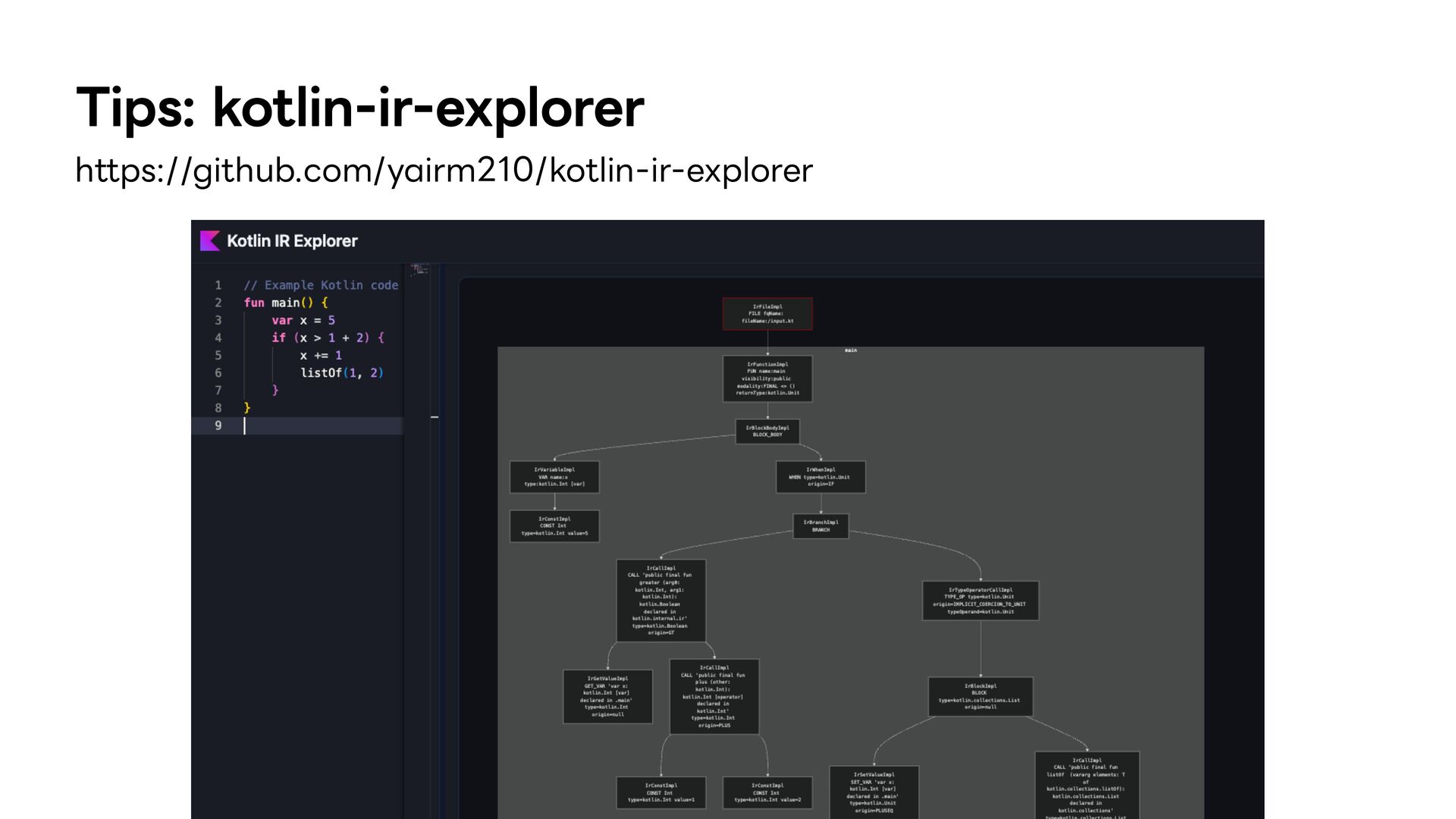Click the IrWhenImpl WHEN node
Image resolution: width=1456 pixels, height=819 pixels.
821,477
